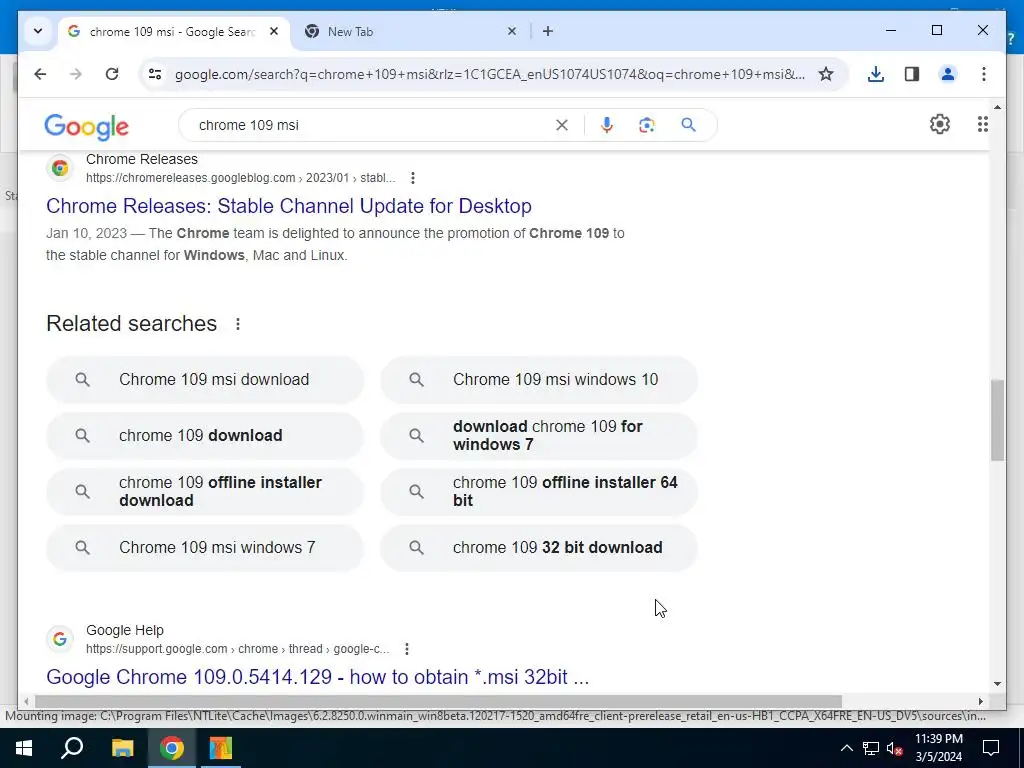Search by image with Lens icon

click(x=647, y=125)
